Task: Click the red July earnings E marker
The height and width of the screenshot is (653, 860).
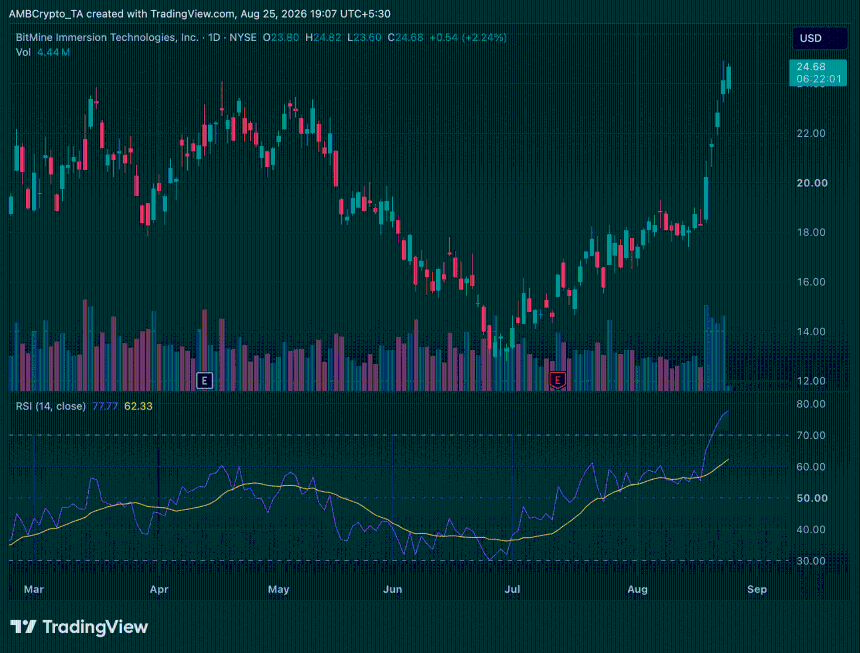Action: click(557, 380)
